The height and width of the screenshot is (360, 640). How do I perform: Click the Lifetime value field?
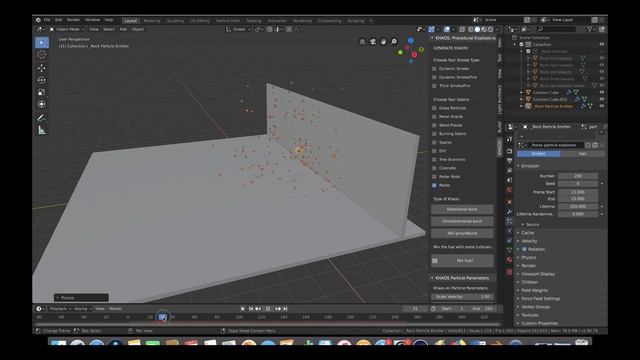(x=578, y=207)
